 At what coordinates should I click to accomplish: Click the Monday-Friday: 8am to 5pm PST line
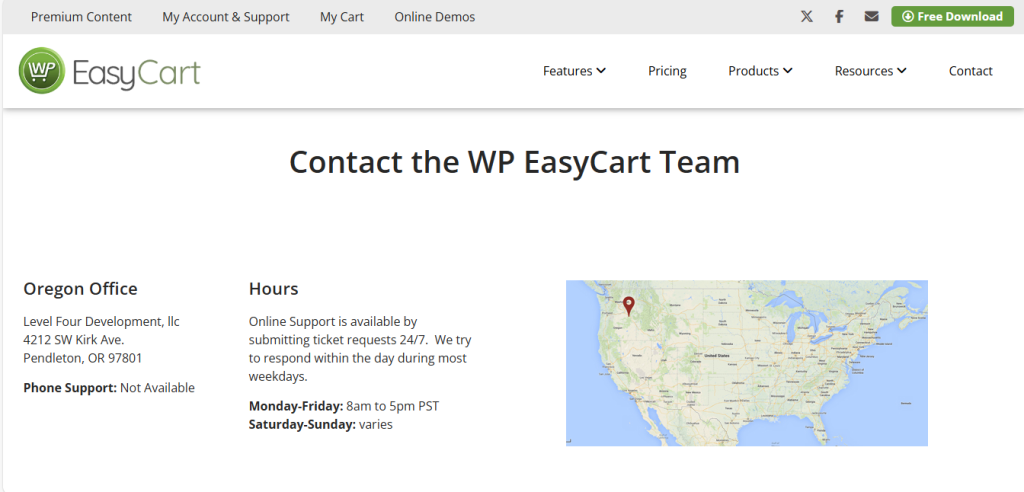(344, 406)
